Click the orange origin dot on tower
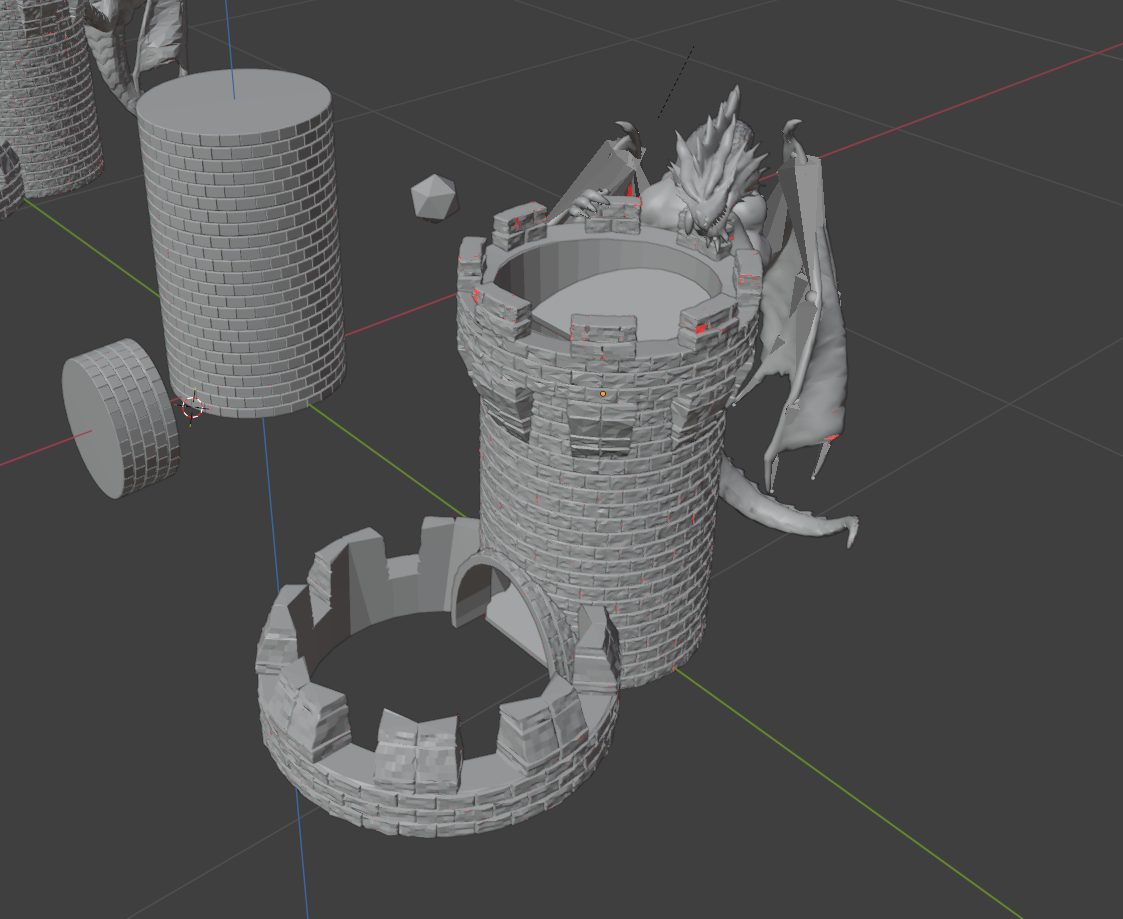This screenshot has height=919, width=1123. (603, 394)
